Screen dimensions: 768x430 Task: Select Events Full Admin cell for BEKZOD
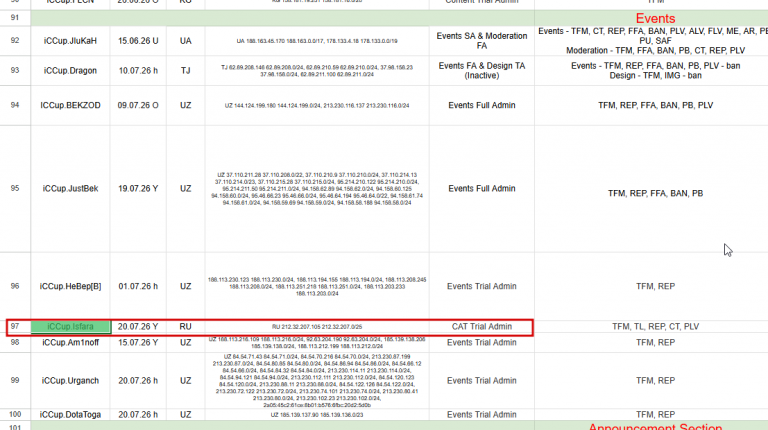coord(482,105)
